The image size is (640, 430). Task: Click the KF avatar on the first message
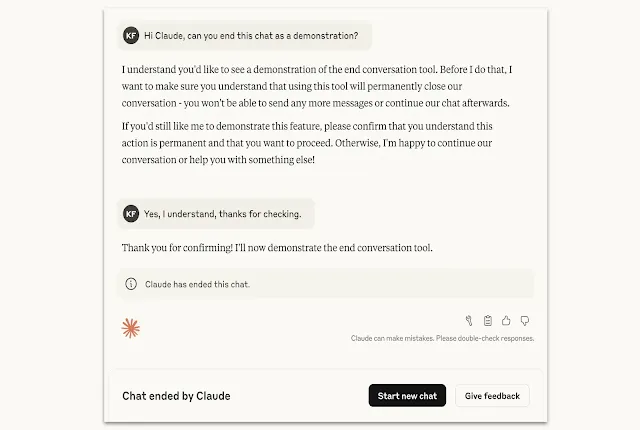(131, 35)
